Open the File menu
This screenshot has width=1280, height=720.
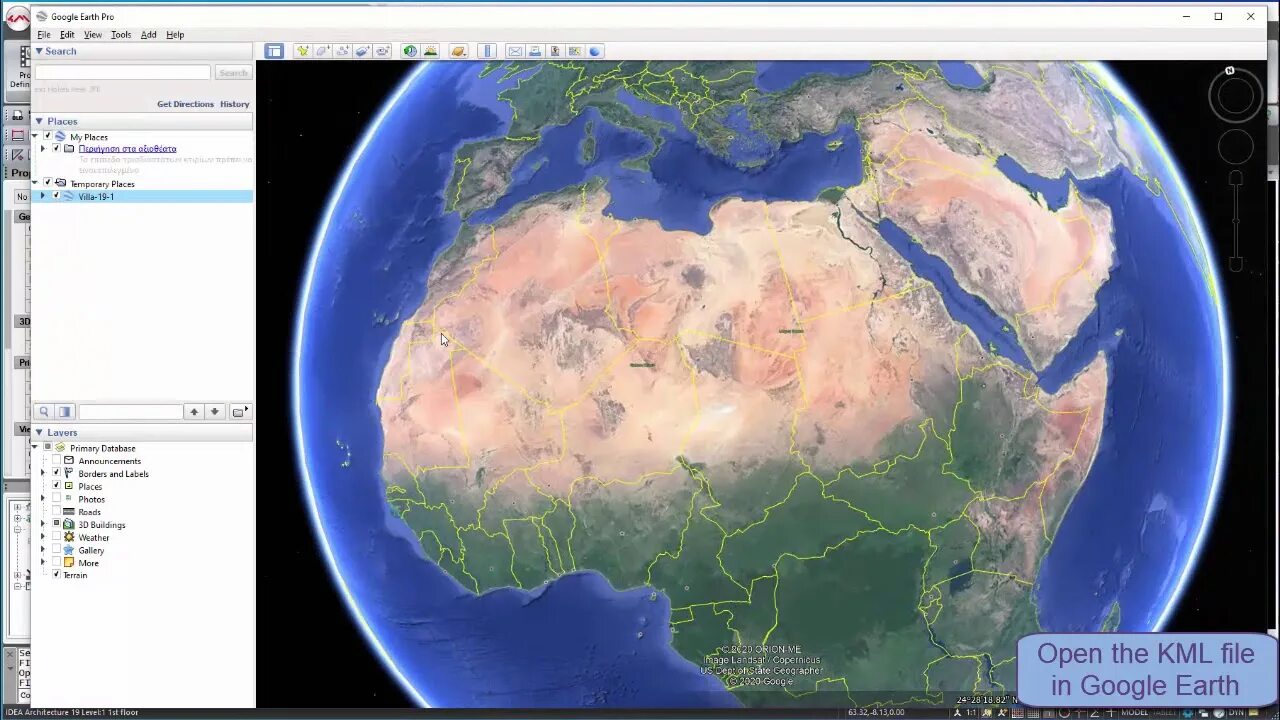pos(44,35)
